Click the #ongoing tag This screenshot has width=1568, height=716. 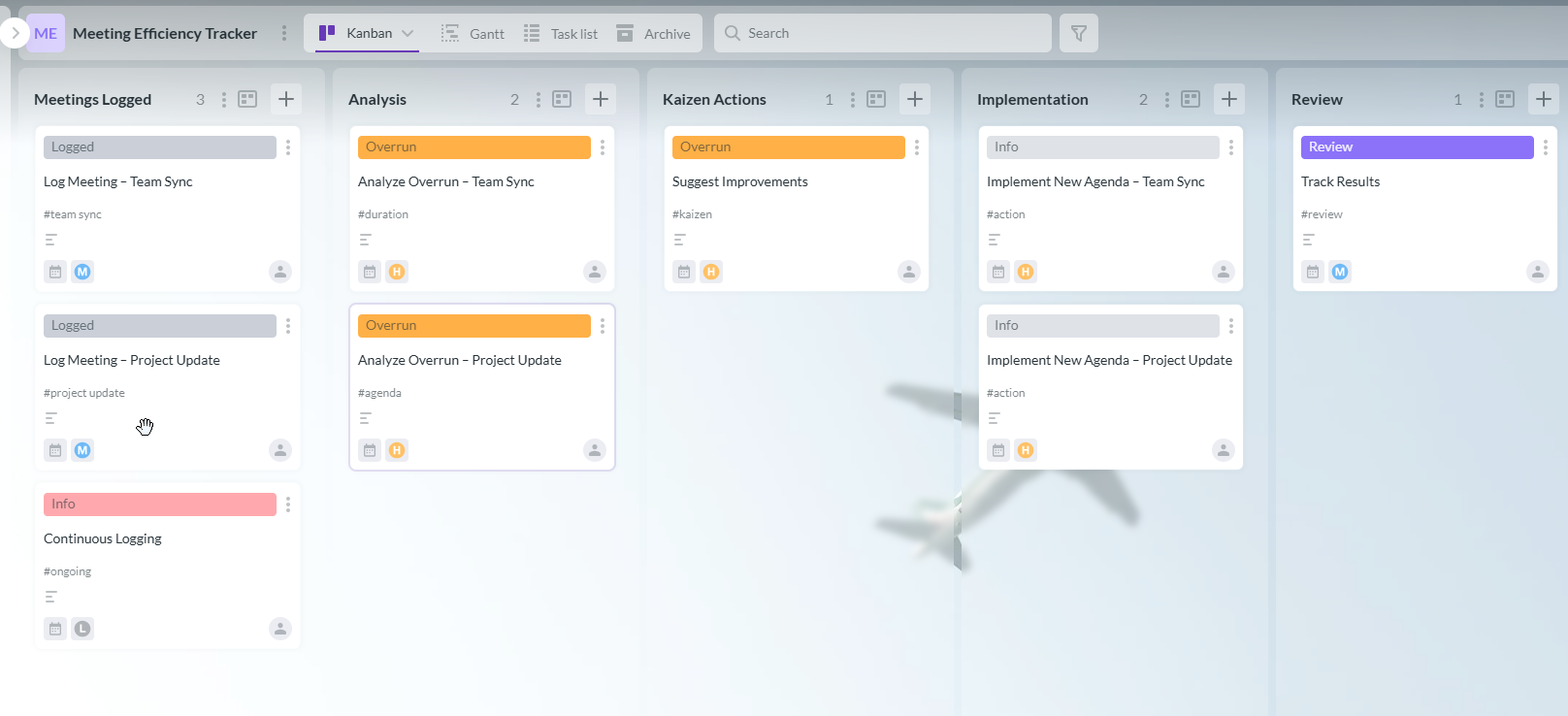click(x=67, y=571)
